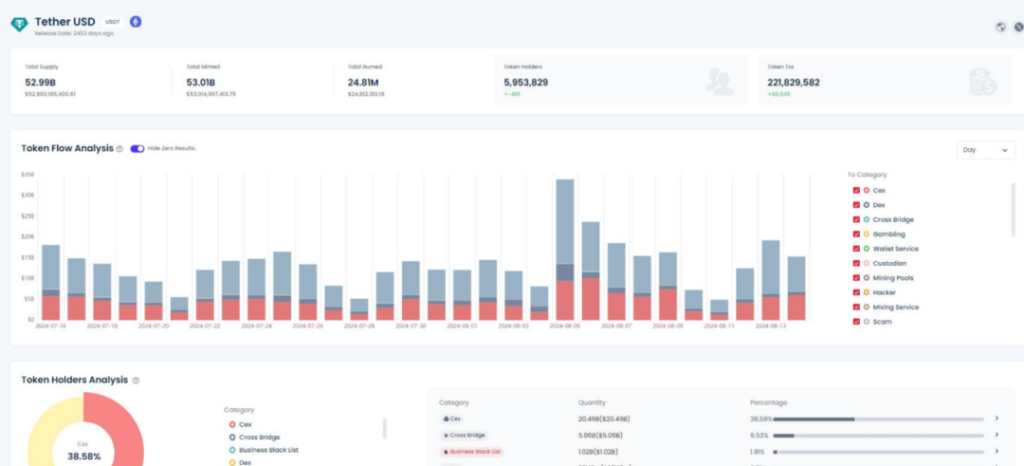Uncheck the Dex category checkbox
1024x466 pixels.
click(856, 205)
